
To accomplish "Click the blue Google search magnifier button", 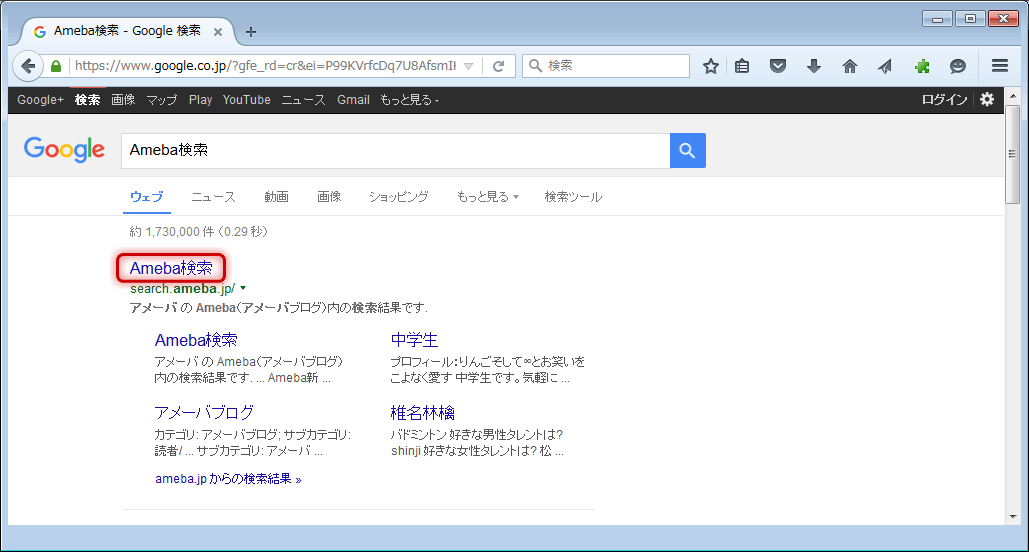I will (688, 150).
